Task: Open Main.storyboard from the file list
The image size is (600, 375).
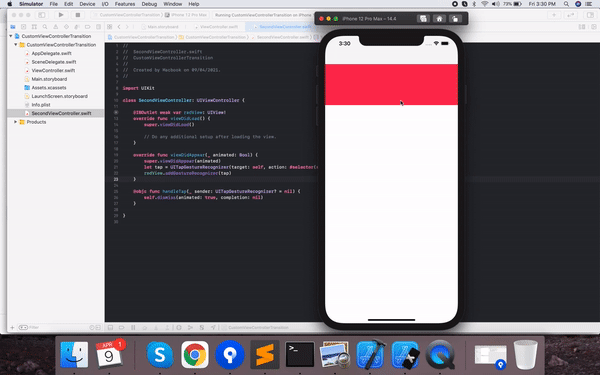Action: click(x=49, y=79)
